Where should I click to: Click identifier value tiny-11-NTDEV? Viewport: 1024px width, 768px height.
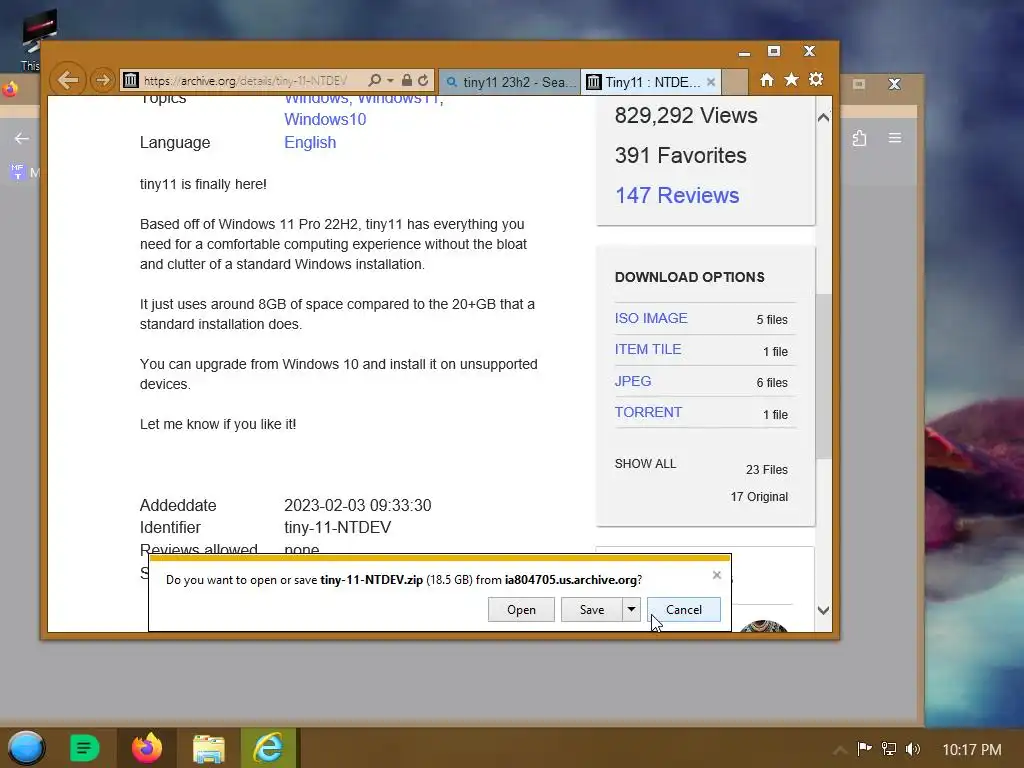click(x=337, y=528)
